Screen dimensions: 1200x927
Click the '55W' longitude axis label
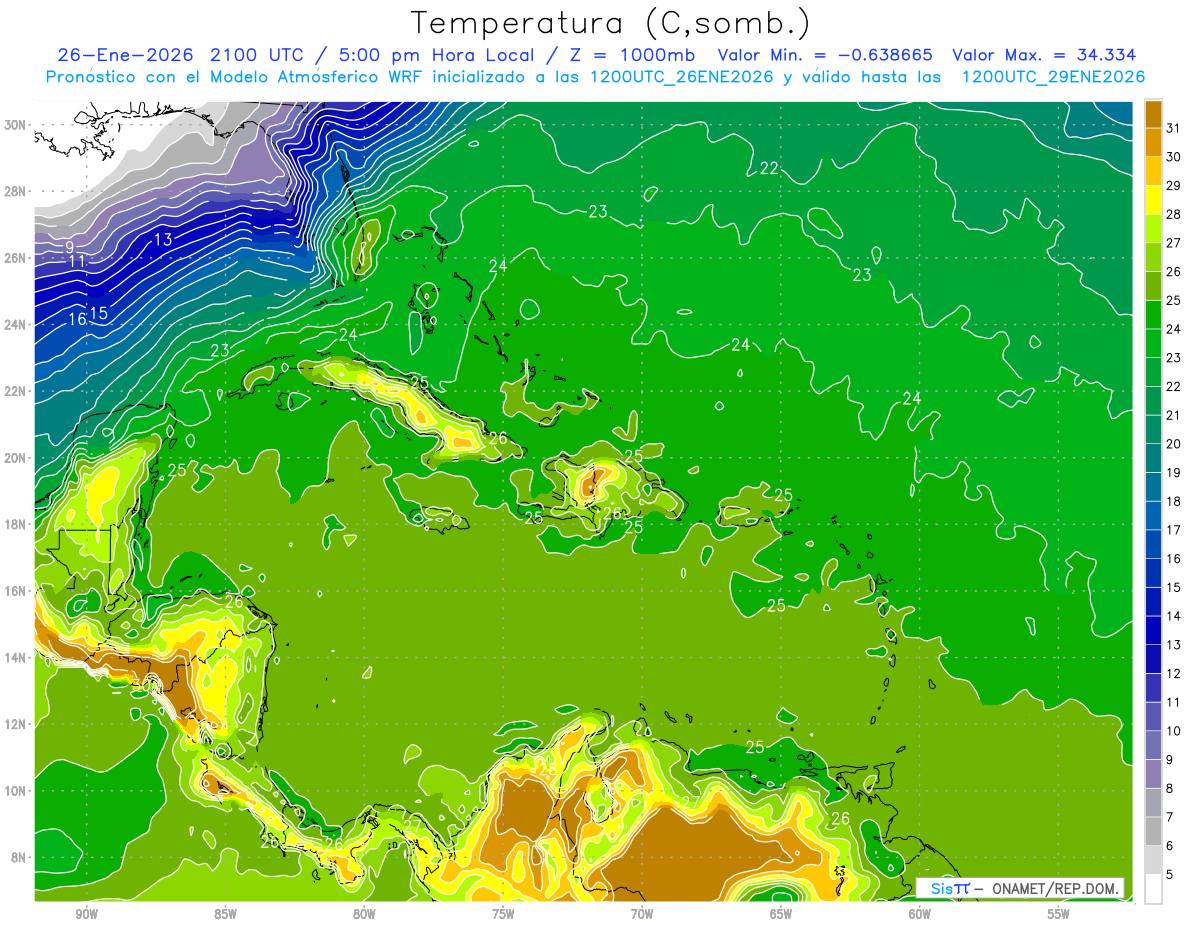tap(1058, 914)
